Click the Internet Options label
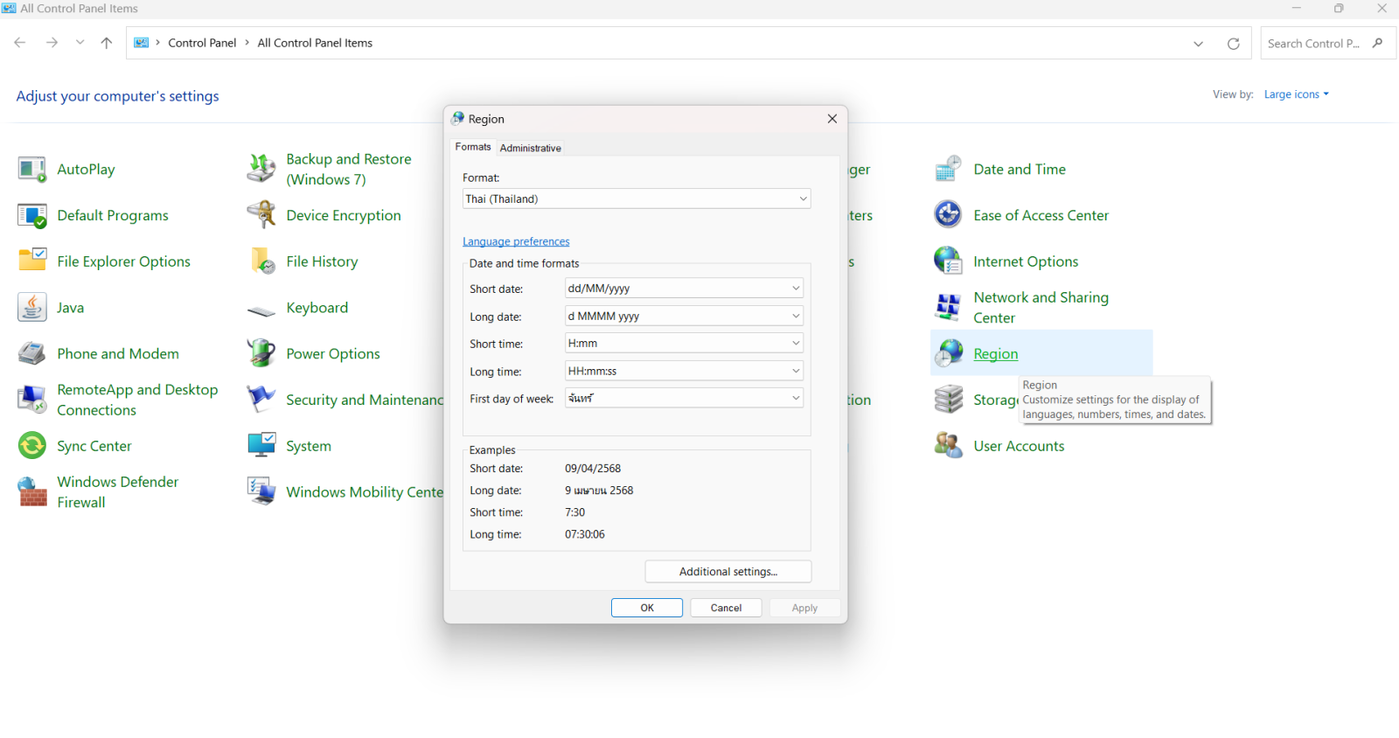The width and height of the screenshot is (1399, 738). [1026, 262]
